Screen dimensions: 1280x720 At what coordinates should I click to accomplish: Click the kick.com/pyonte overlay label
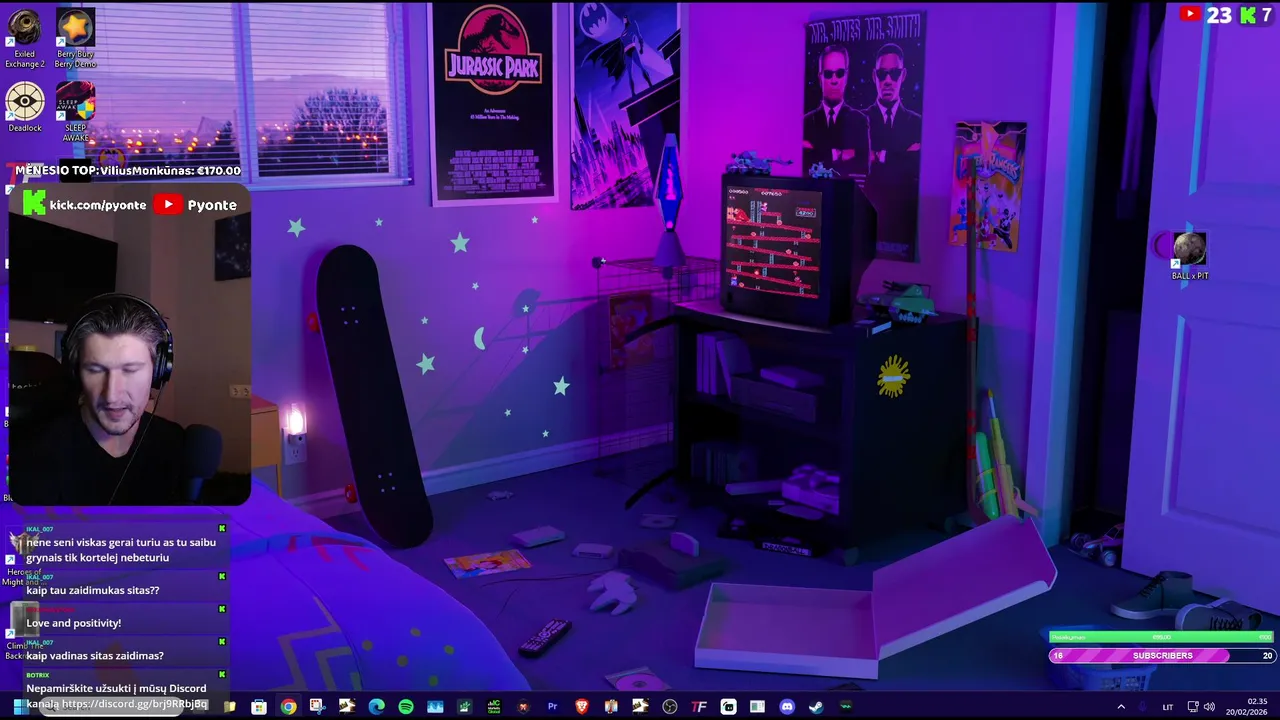(x=85, y=204)
